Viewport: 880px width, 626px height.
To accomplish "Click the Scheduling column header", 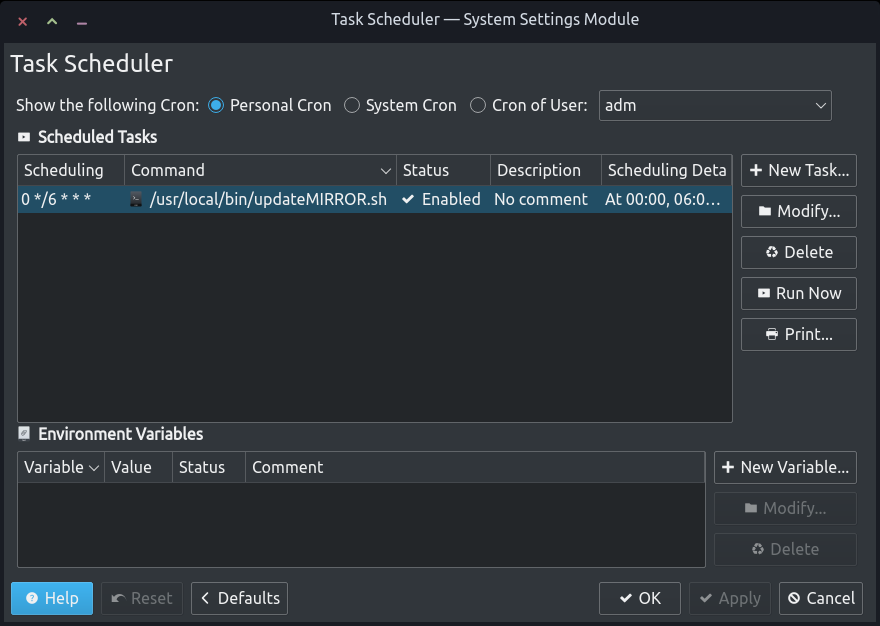I will click(x=71, y=170).
